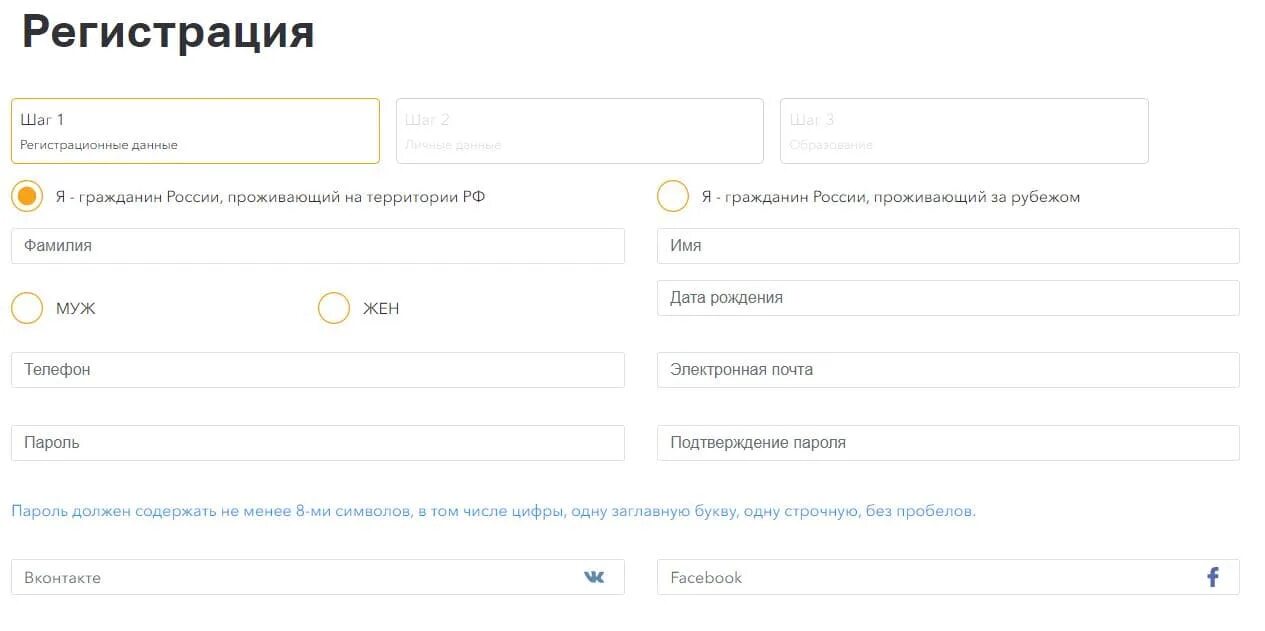This screenshot has width=1265, height=631.
Task: Select the Facebook profile field
Action: click(x=948, y=577)
